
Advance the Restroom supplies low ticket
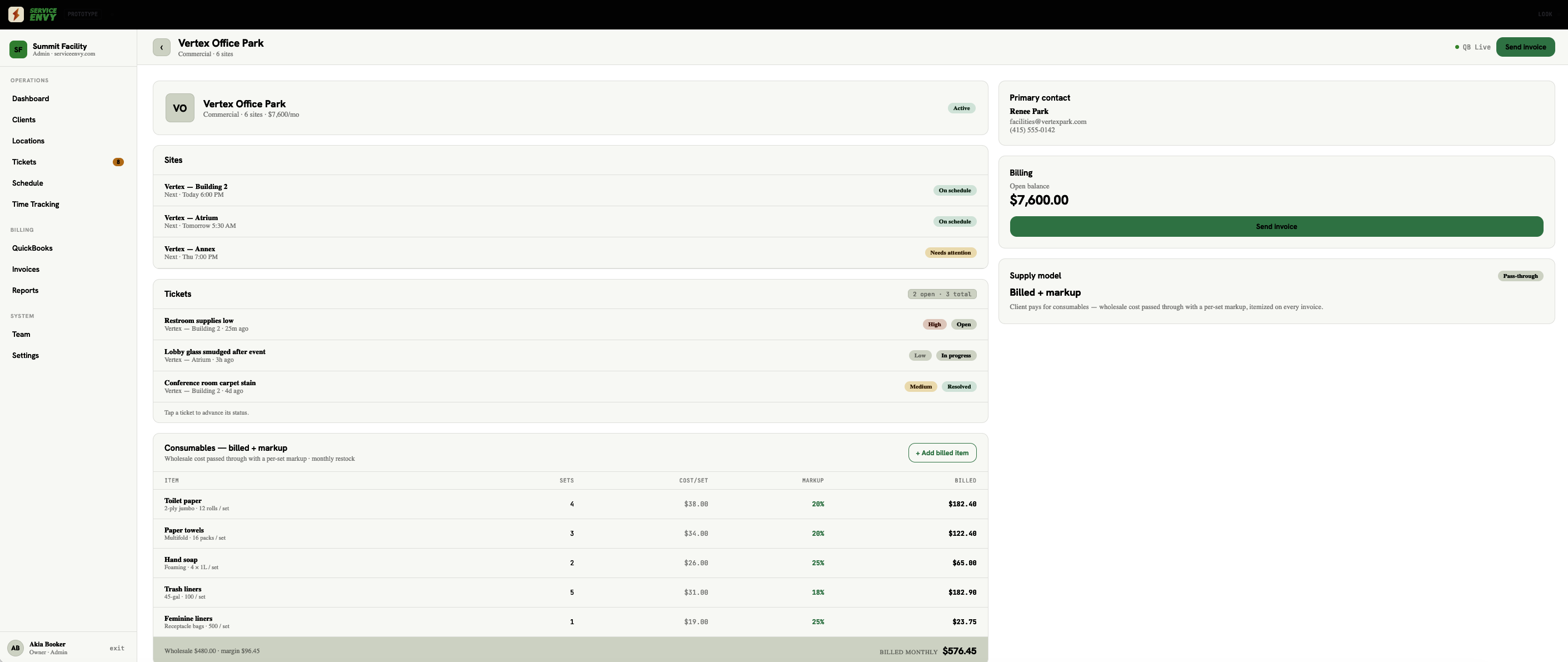(570, 325)
